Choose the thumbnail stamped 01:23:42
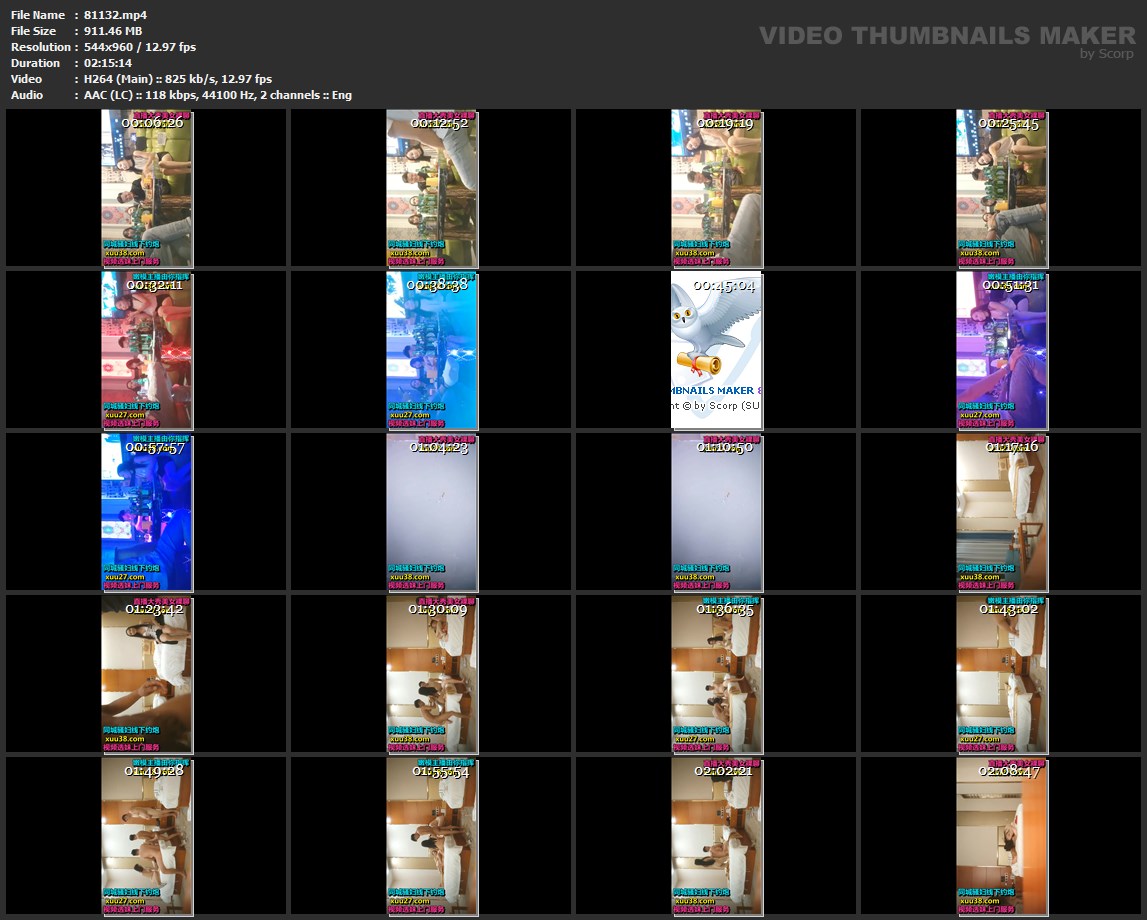 [x=147, y=674]
